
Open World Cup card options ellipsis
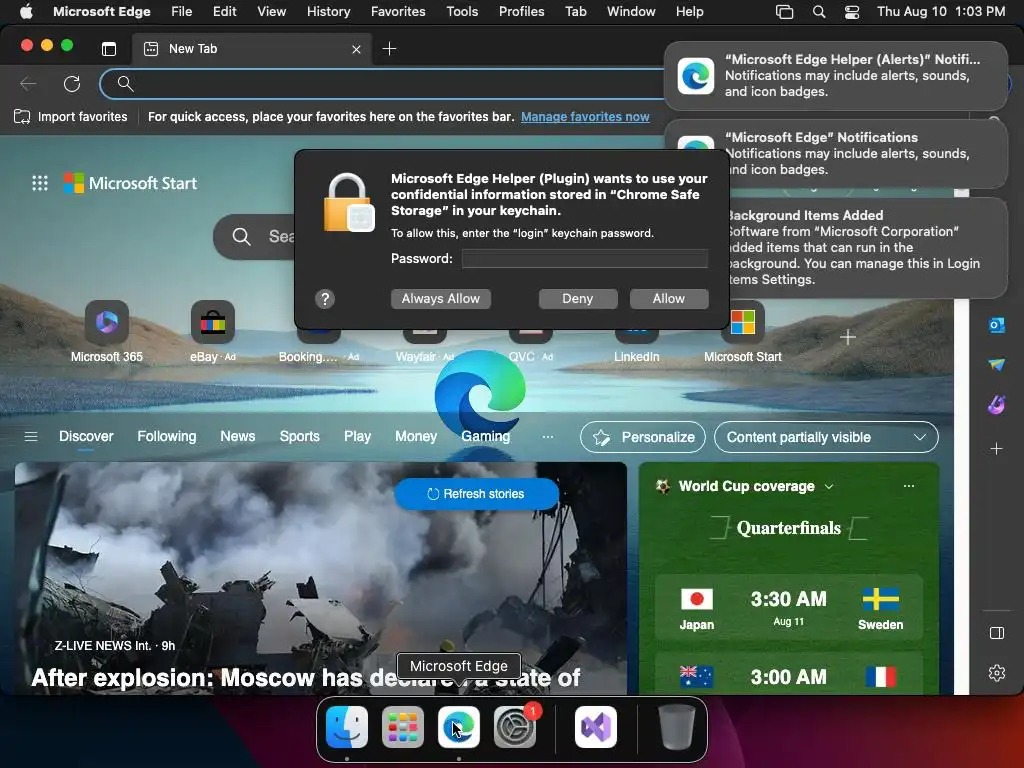(908, 486)
